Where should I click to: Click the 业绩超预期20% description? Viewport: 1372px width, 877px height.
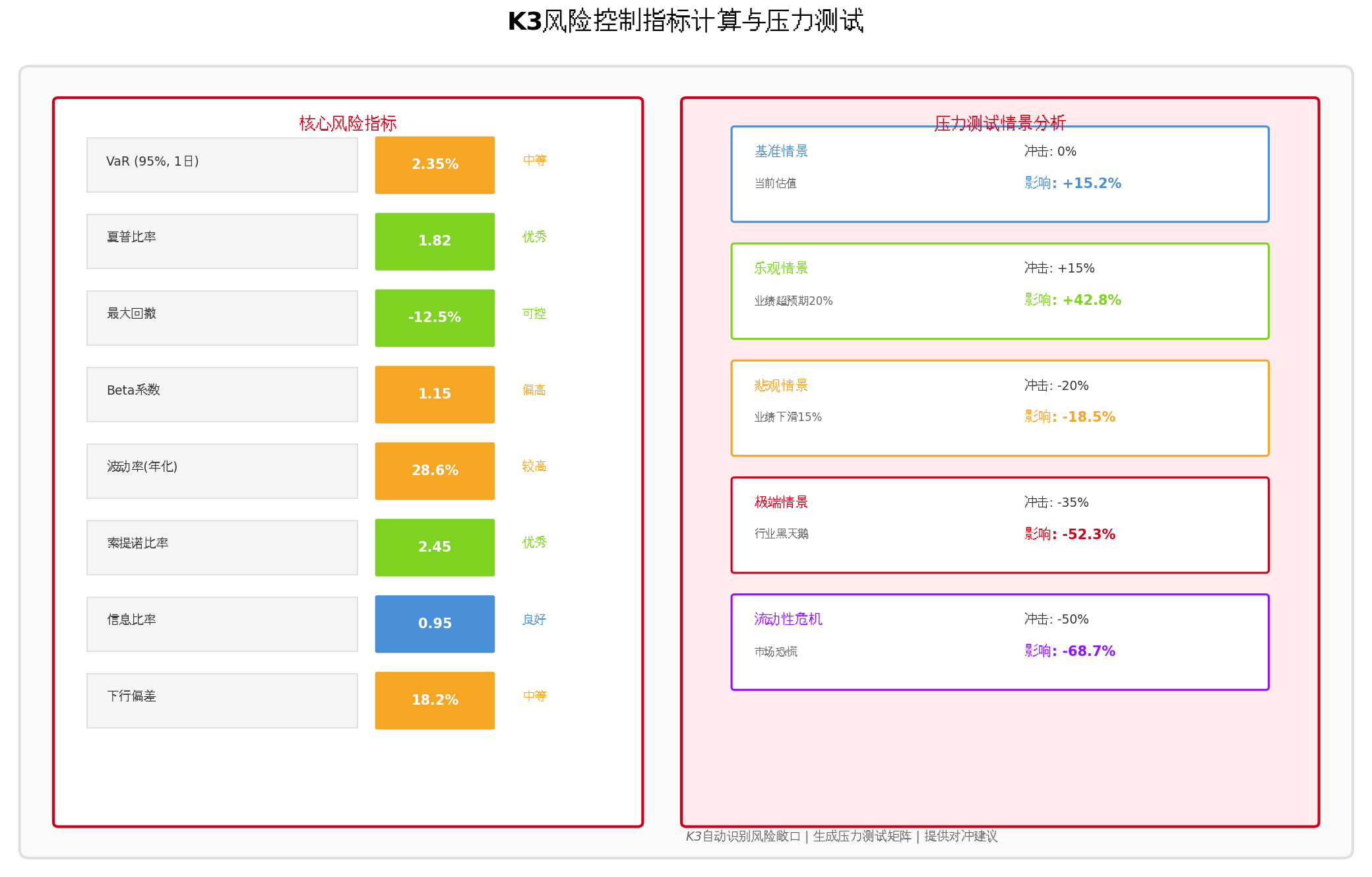point(794,301)
